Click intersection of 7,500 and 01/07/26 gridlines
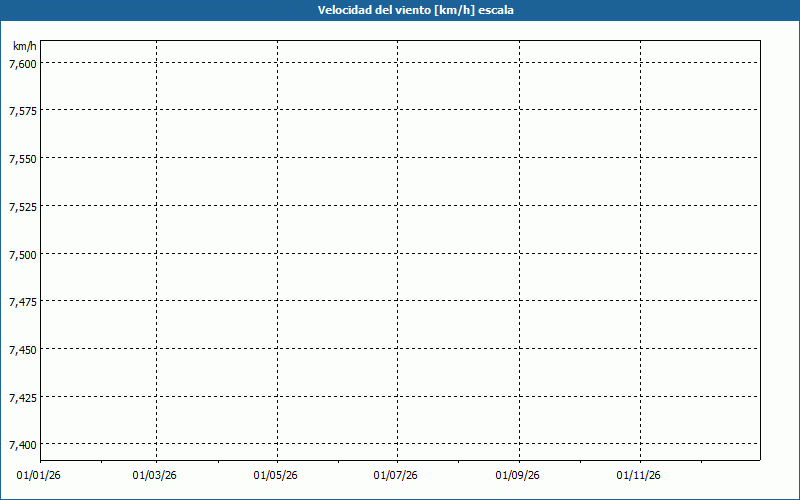Viewport: 800px width, 500px height. pos(398,254)
